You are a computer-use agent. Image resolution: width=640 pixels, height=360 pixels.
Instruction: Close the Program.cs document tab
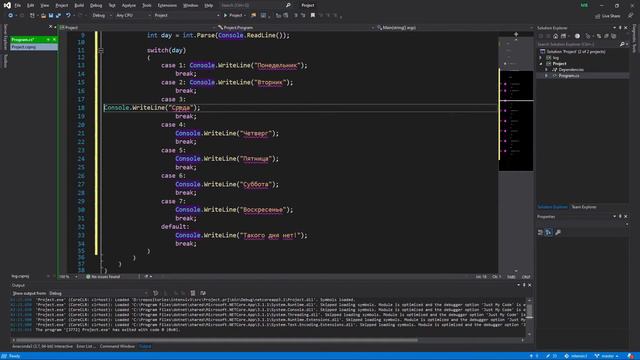(54, 40)
